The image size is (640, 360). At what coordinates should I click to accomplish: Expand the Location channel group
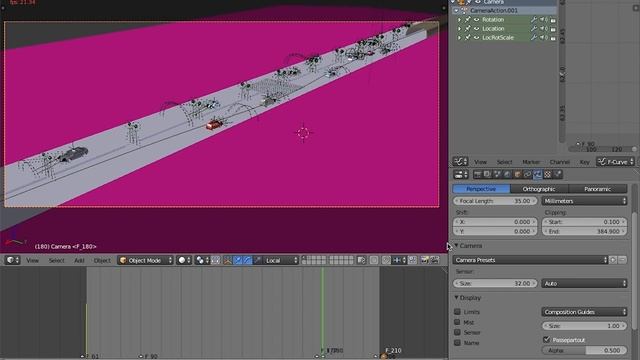click(459, 29)
